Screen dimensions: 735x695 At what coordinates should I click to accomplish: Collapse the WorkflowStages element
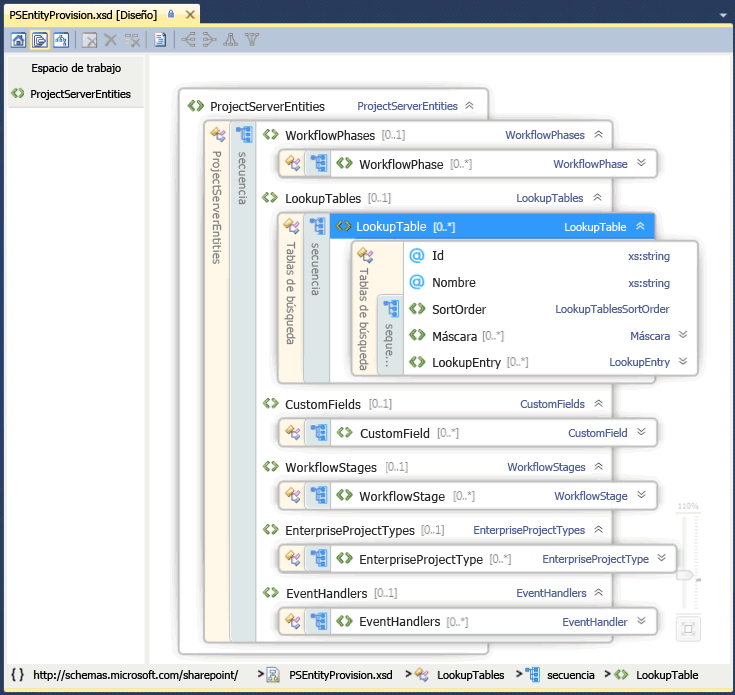(599, 466)
